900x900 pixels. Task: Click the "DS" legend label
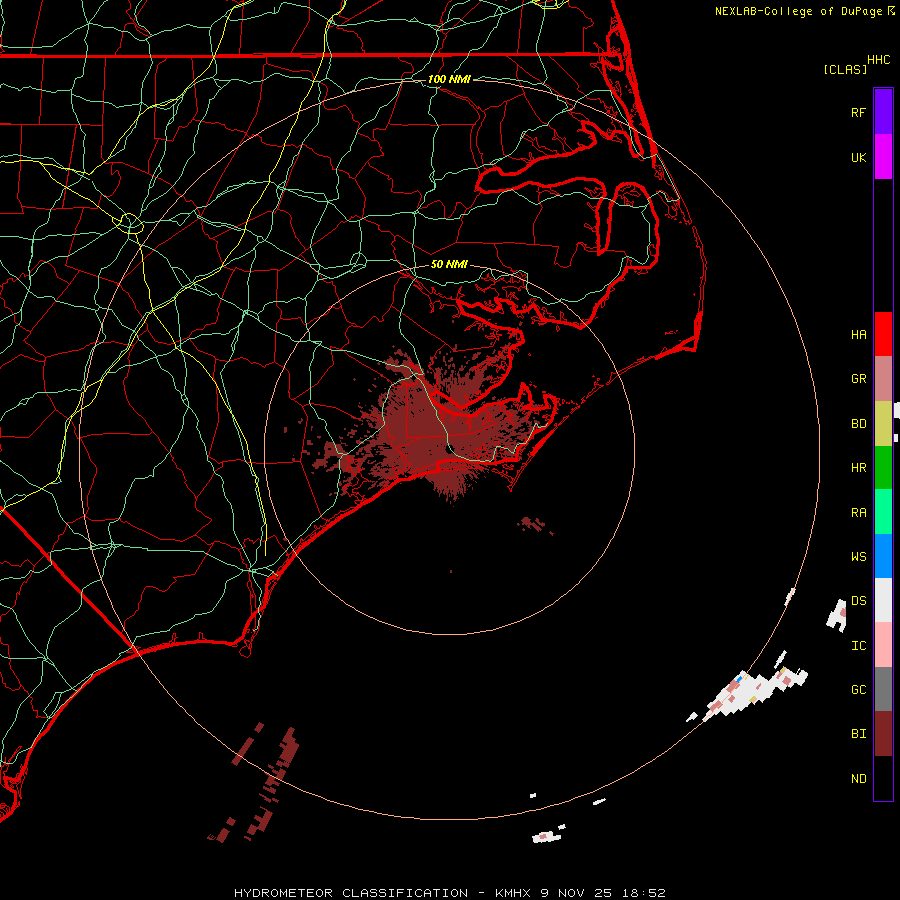[x=858, y=601]
